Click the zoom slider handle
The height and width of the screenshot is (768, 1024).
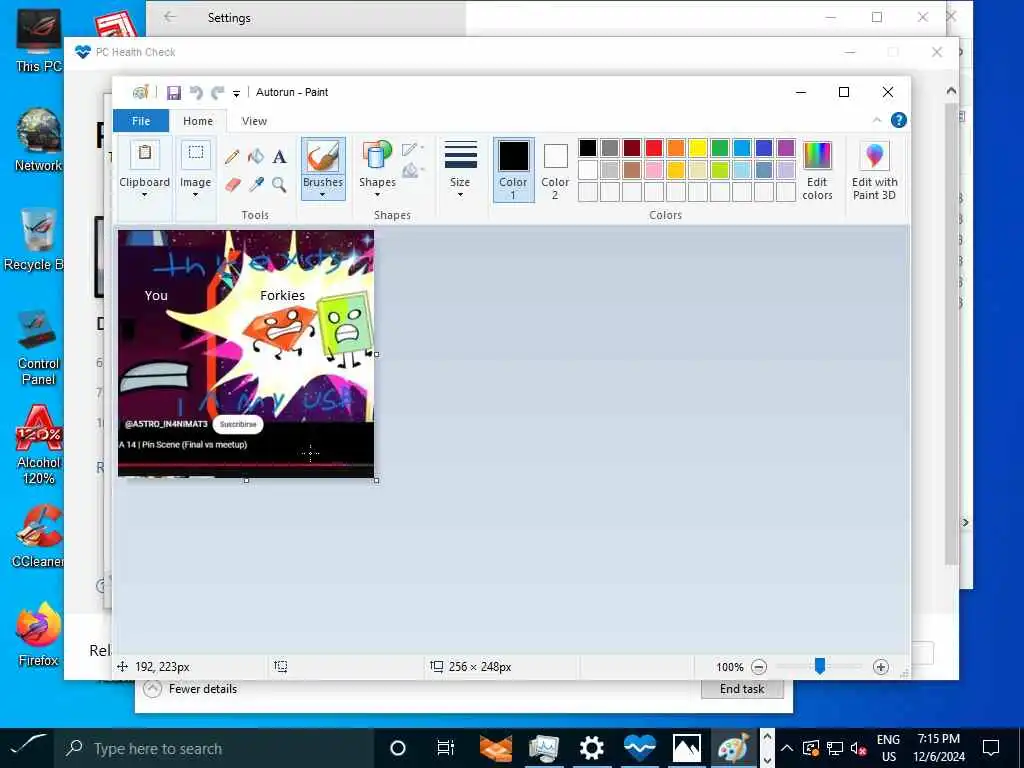pyautogui.click(x=820, y=666)
